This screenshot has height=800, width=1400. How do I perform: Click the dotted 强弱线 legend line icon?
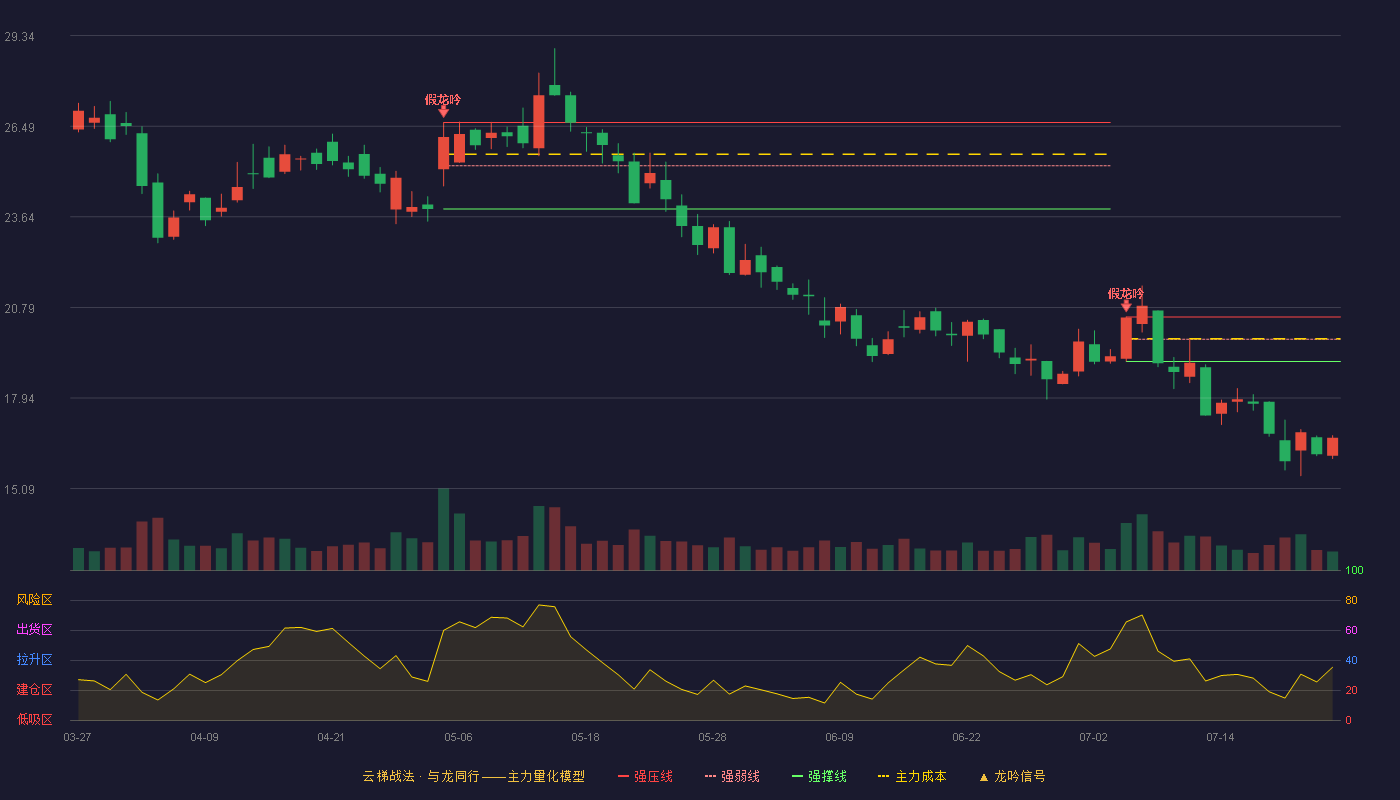pyautogui.click(x=710, y=777)
